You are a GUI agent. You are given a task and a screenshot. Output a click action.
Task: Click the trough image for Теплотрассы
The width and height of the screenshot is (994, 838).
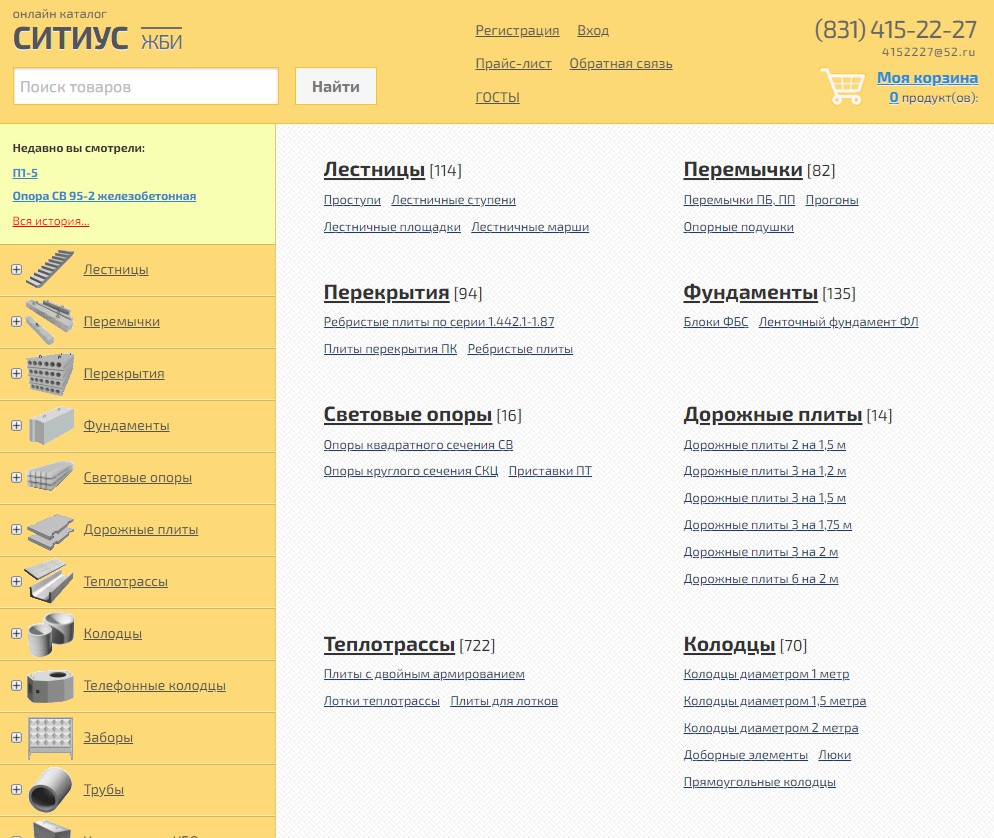pyautogui.click(x=50, y=581)
